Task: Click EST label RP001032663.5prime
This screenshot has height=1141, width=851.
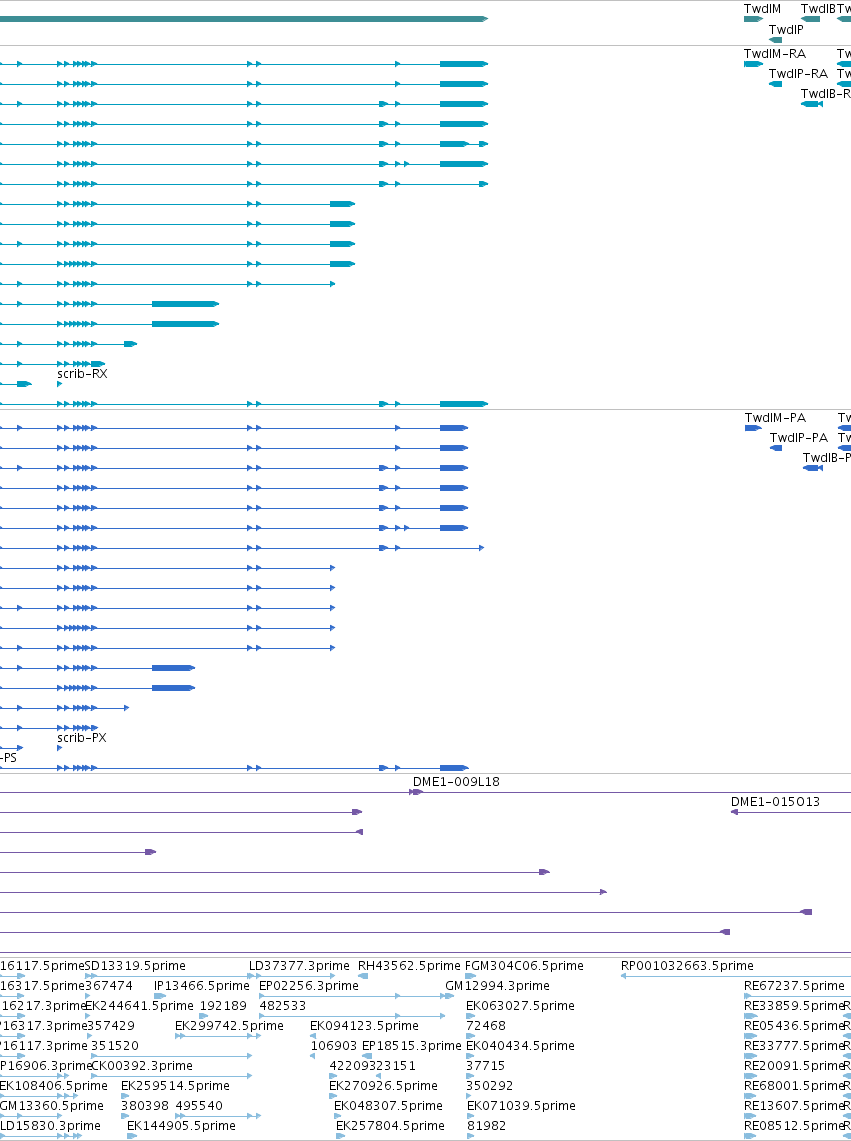Action: tap(687, 966)
